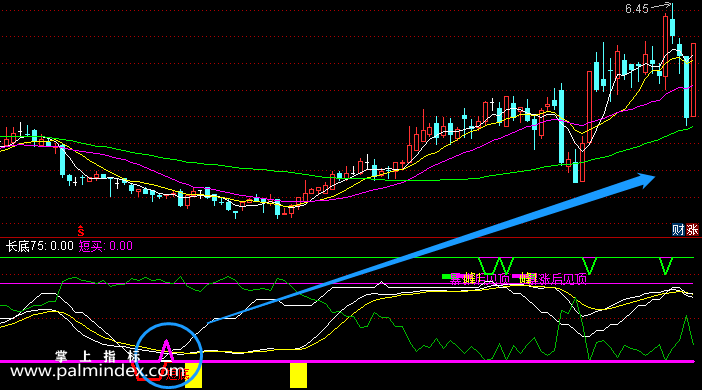702x390 pixels.
Task: Click the second yellow signal bar
Action: 298,375
